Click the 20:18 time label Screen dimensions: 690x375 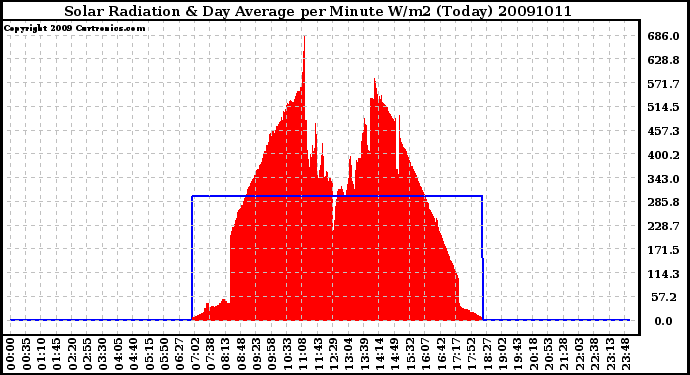click(534, 354)
